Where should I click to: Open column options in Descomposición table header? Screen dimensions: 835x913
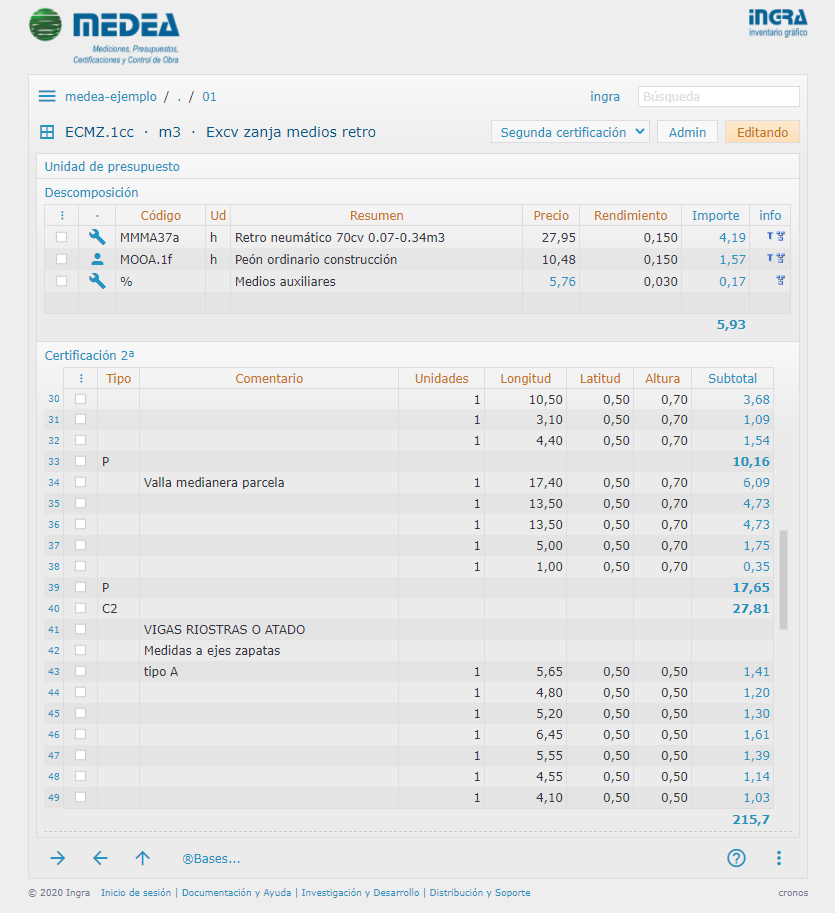62,215
